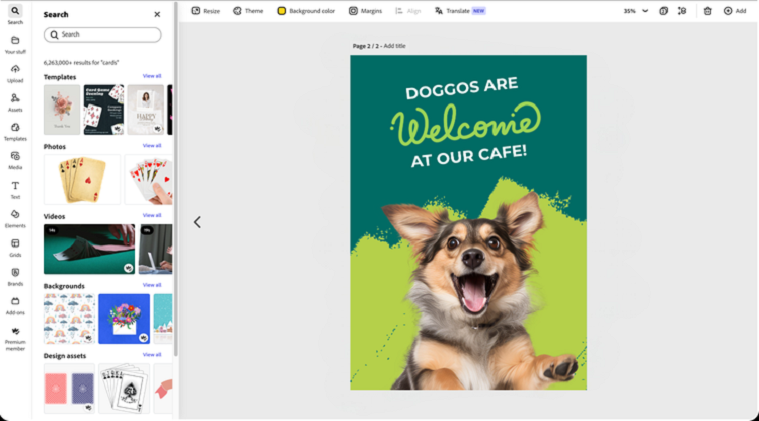Open the Grids panel
The image size is (759, 421).
pyautogui.click(x=15, y=246)
